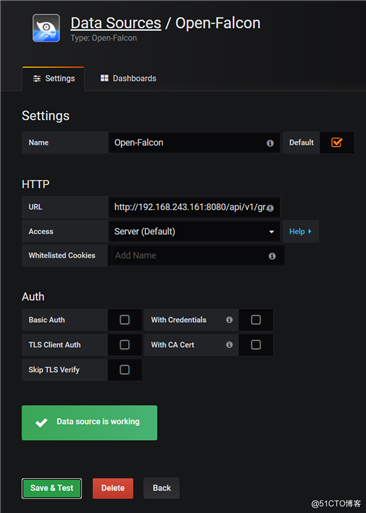Viewport: 366px width, 513px height.
Task: Click the info icon in Whitelisted Cookies field
Action: coord(272,256)
